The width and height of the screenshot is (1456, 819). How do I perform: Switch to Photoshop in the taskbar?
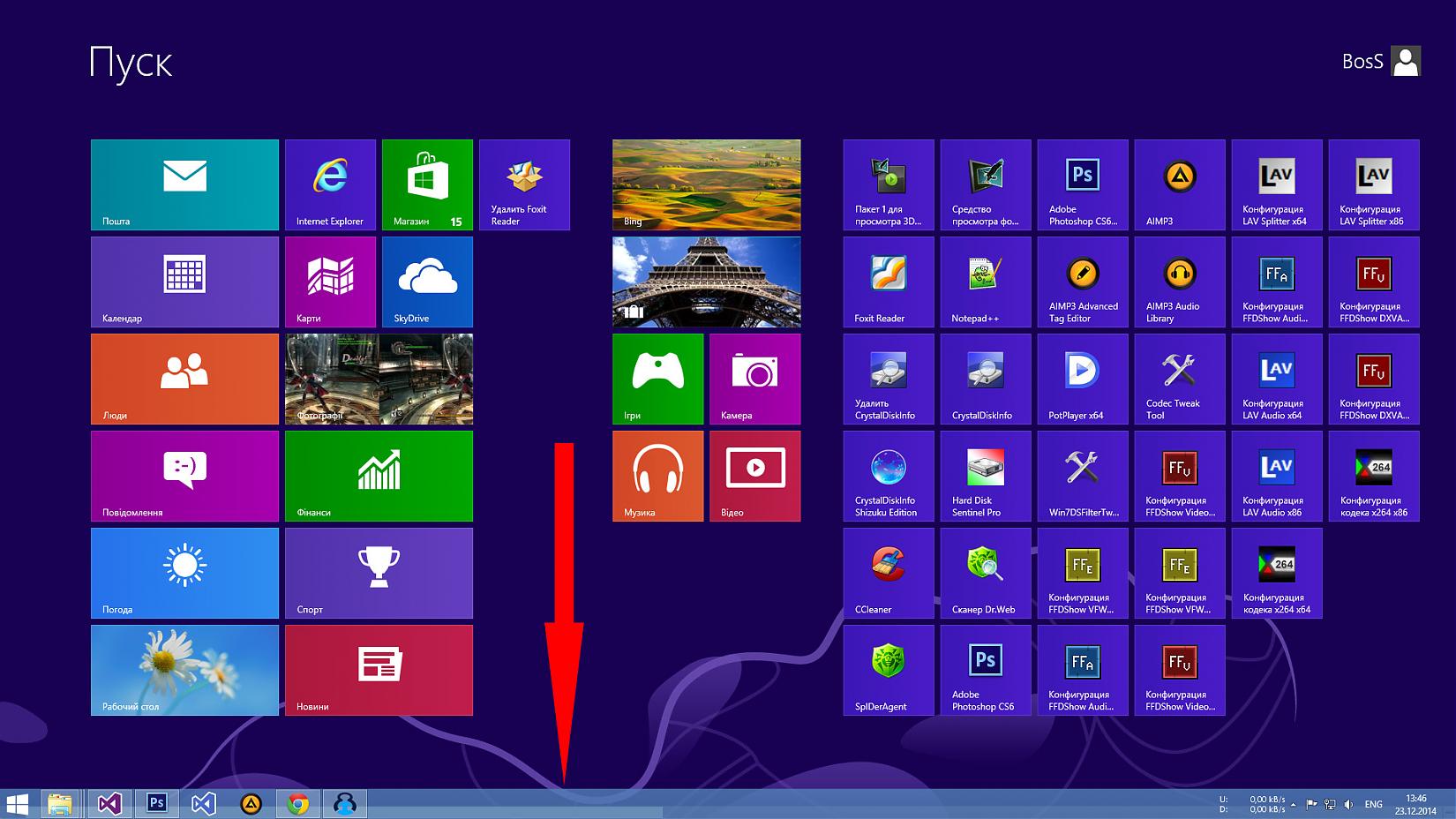[156, 804]
